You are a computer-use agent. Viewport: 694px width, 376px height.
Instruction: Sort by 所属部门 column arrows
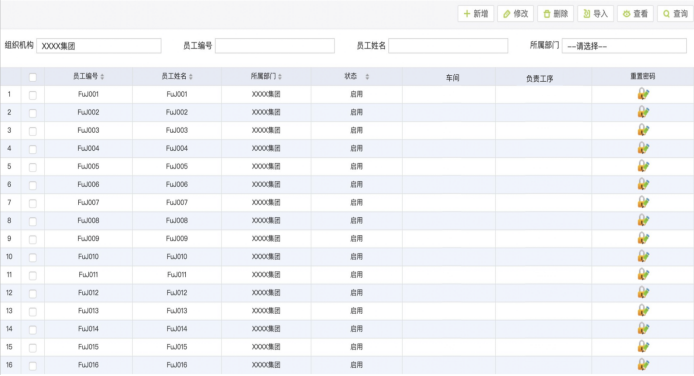point(280,77)
